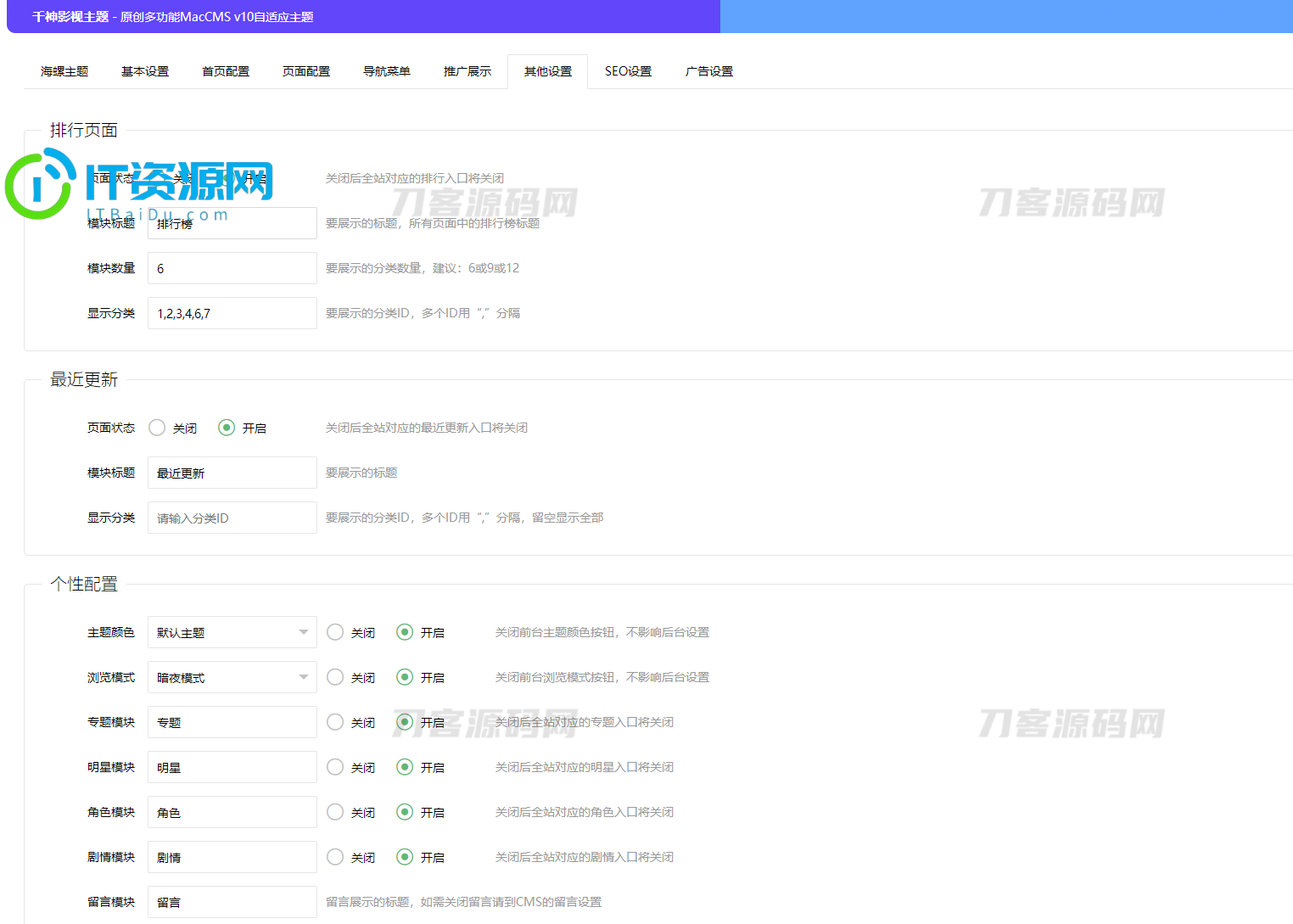Viewport: 1293px width, 924px height.
Task: Click the 最近更新 module title field
Action: pos(232,473)
